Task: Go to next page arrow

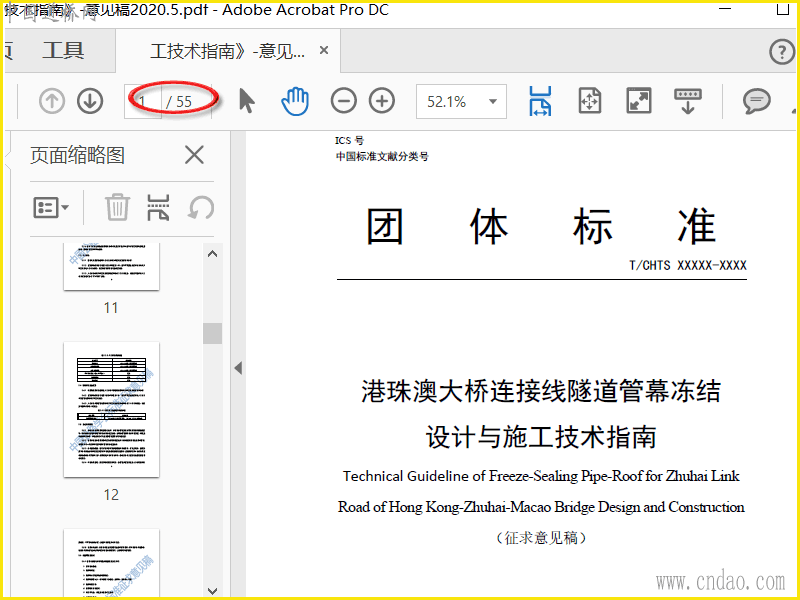Action: 90,102
